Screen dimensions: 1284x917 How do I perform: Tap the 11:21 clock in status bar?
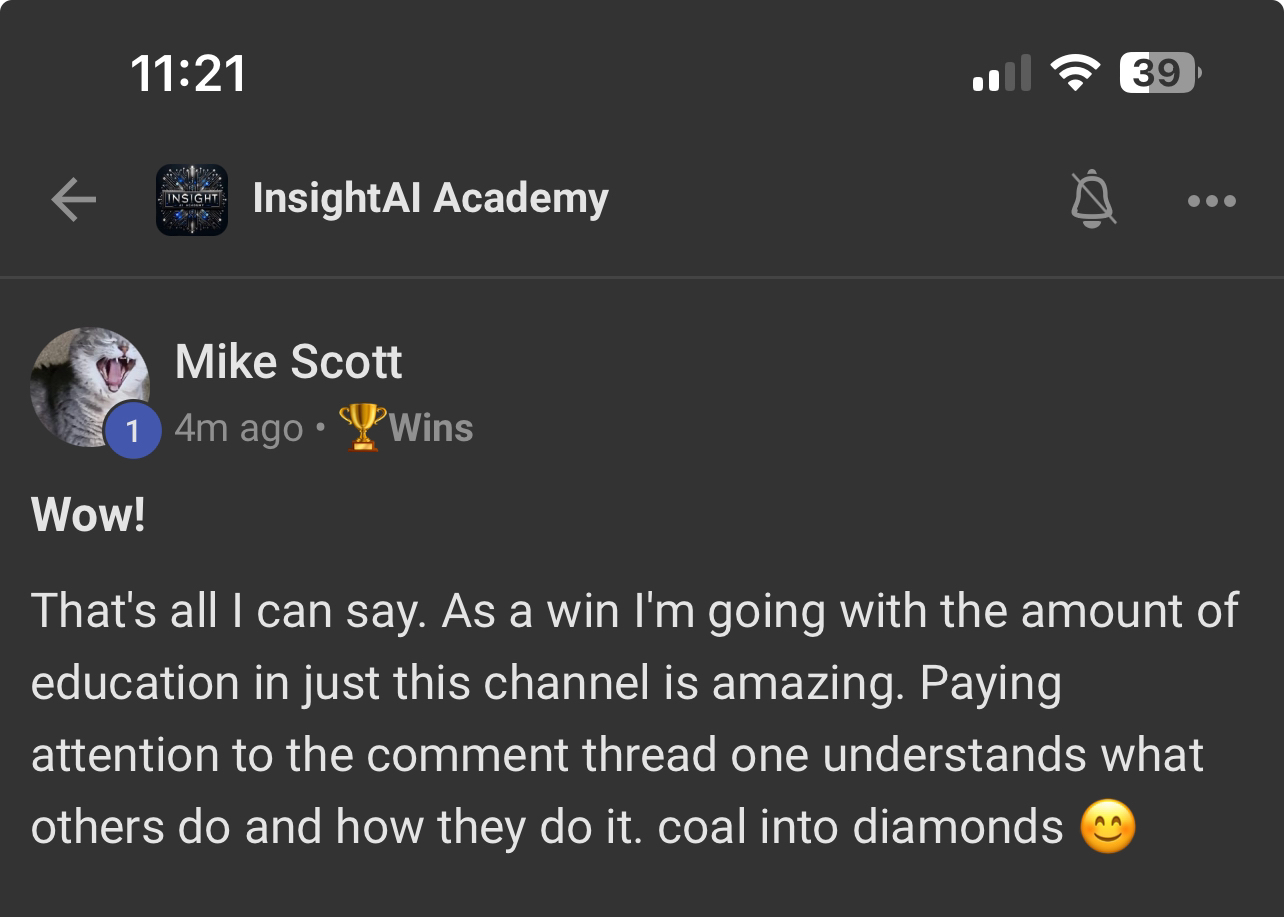pyautogui.click(x=188, y=74)
